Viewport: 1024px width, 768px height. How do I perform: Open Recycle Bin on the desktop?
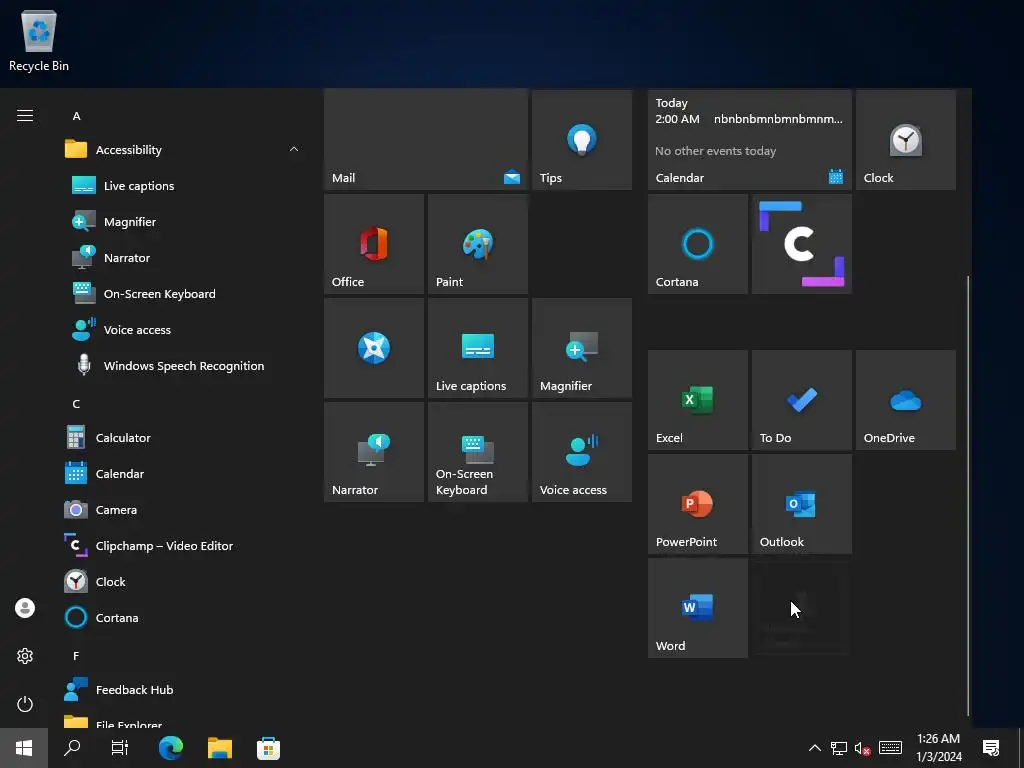pos(39,41)
